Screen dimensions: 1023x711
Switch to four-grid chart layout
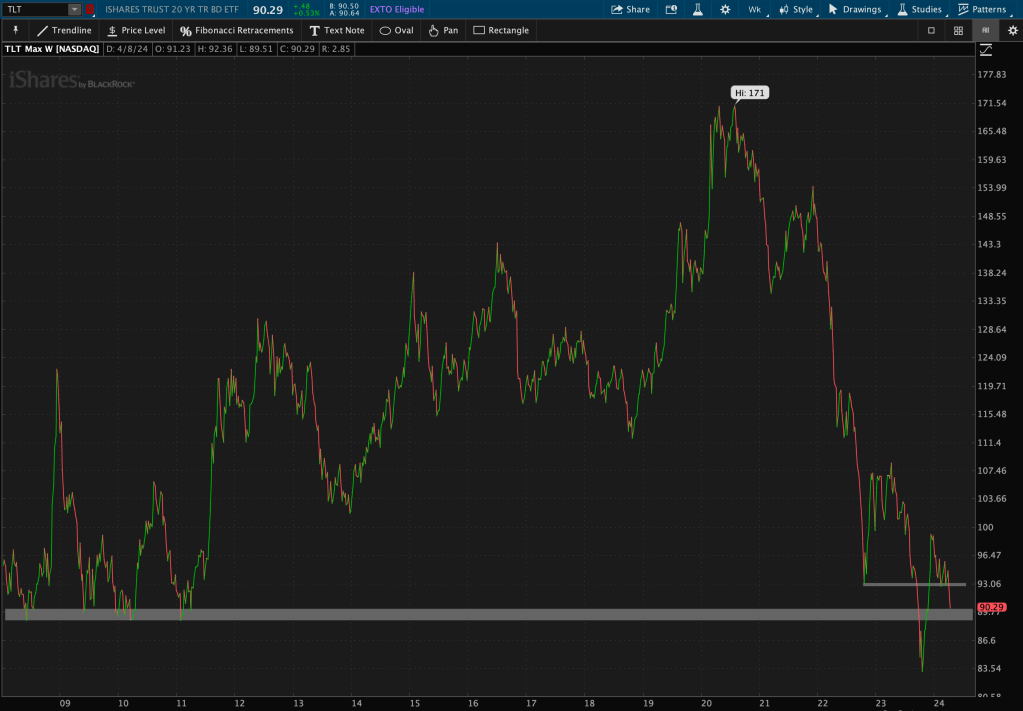click(958, 30)
